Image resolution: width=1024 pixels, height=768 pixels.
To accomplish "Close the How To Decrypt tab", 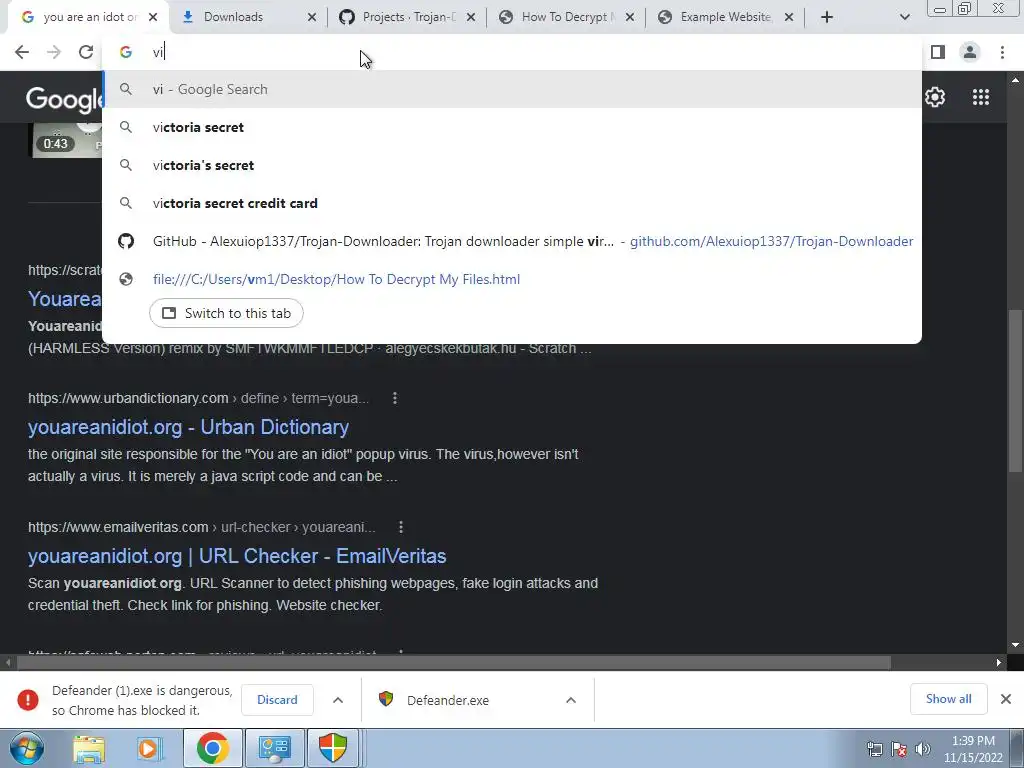I will pyautogui.click(x=630, y=17).
